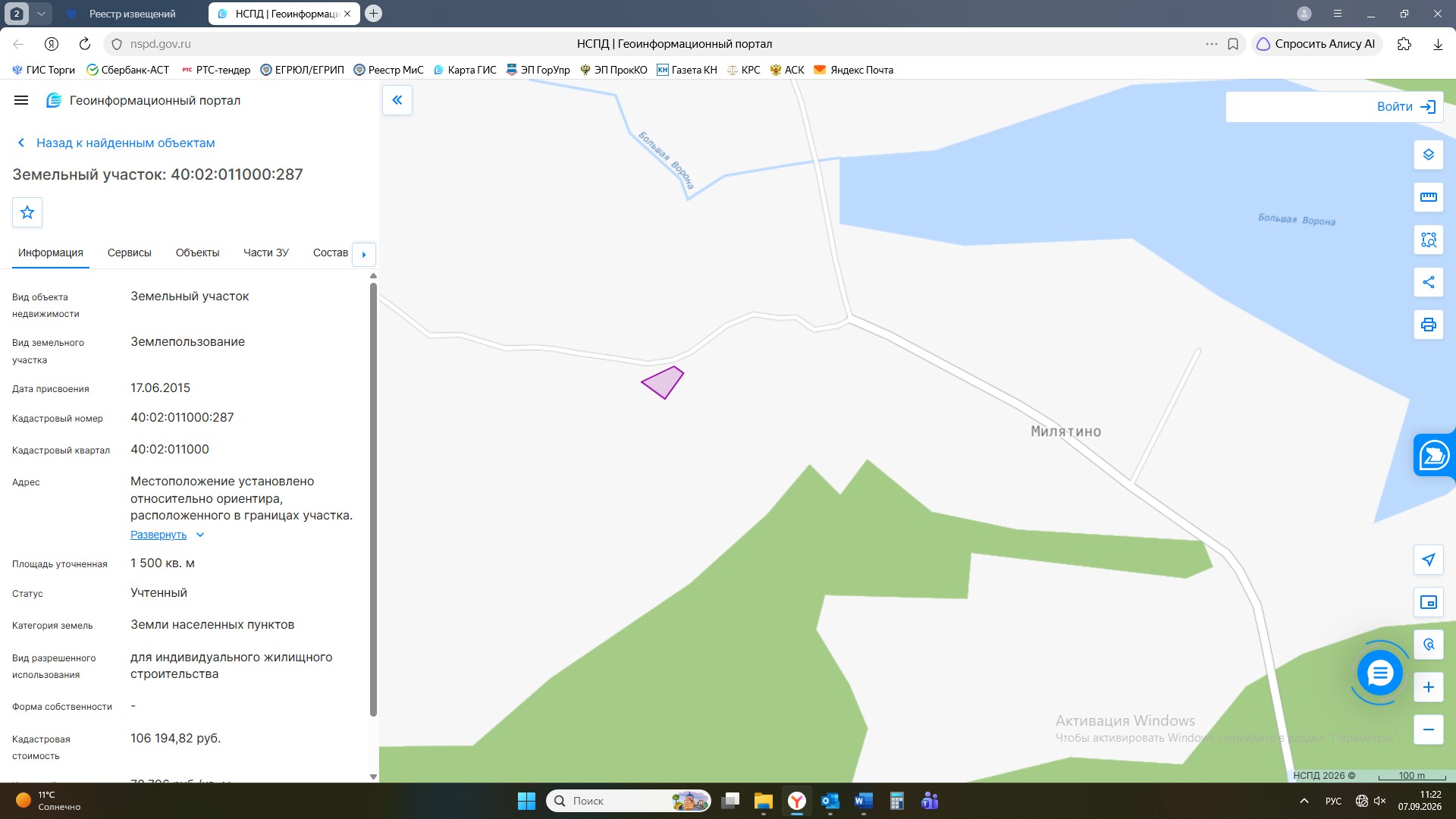Open the page options three-dot menu
Viewport: 1456px width, 819px height.
click(x=1212, y=44)
